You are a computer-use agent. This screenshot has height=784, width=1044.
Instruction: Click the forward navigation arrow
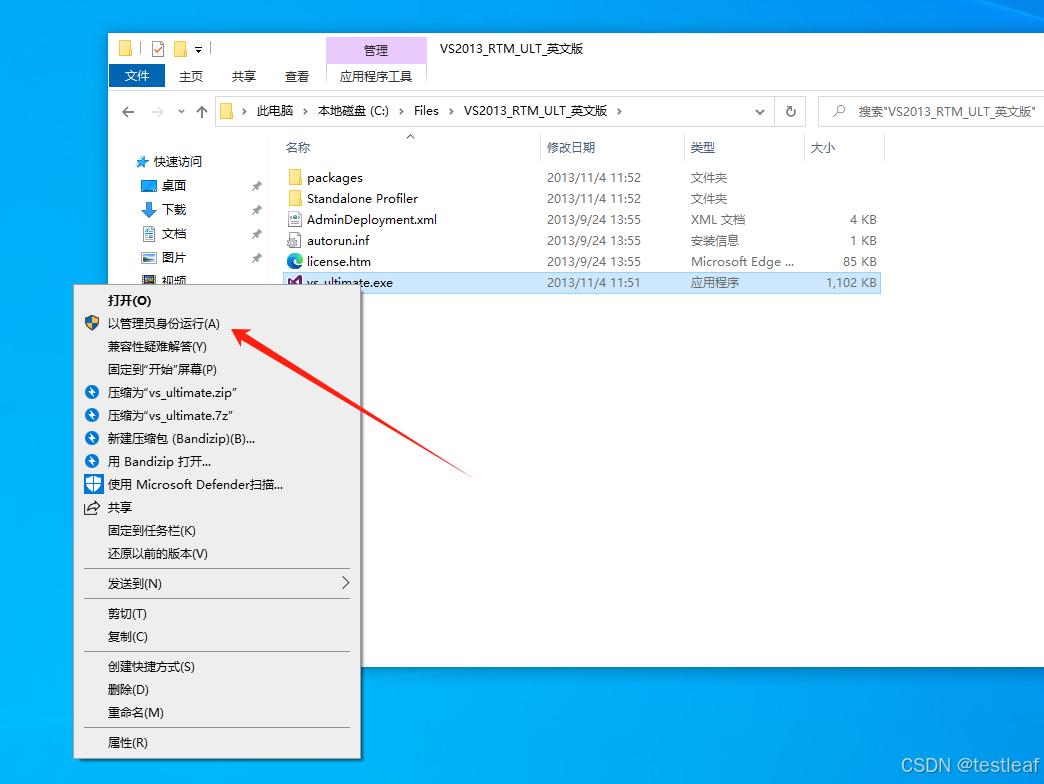tap(158, 112)
